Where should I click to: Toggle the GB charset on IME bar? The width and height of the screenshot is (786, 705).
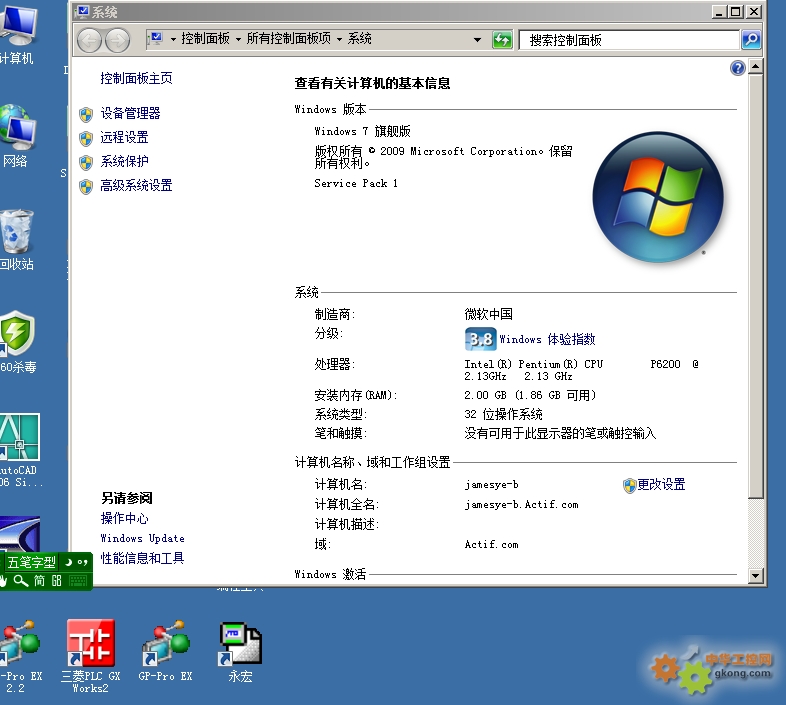point(56,581)
